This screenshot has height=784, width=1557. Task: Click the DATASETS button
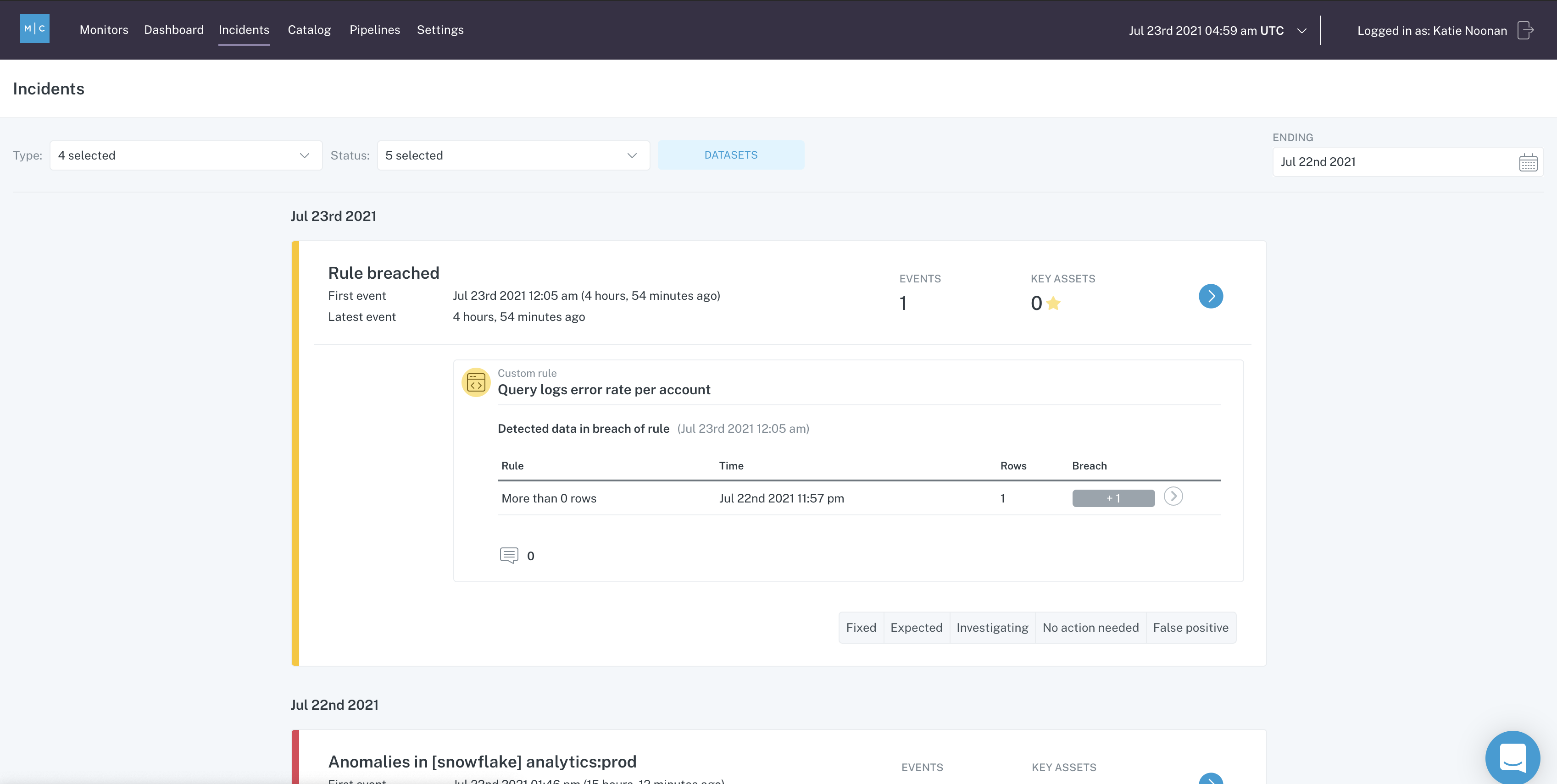(731, 155)
